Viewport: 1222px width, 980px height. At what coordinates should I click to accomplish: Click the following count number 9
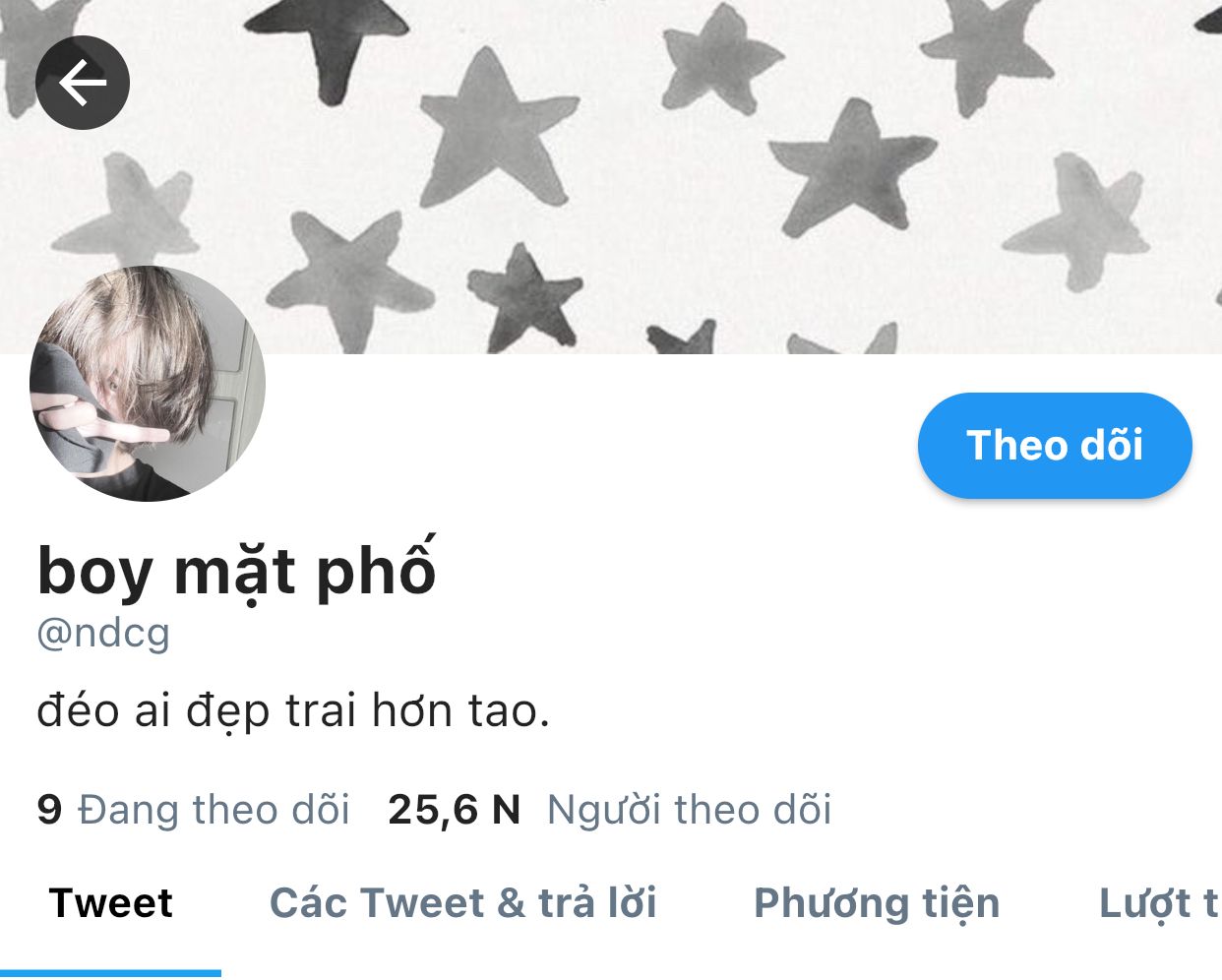coord(49,811)
